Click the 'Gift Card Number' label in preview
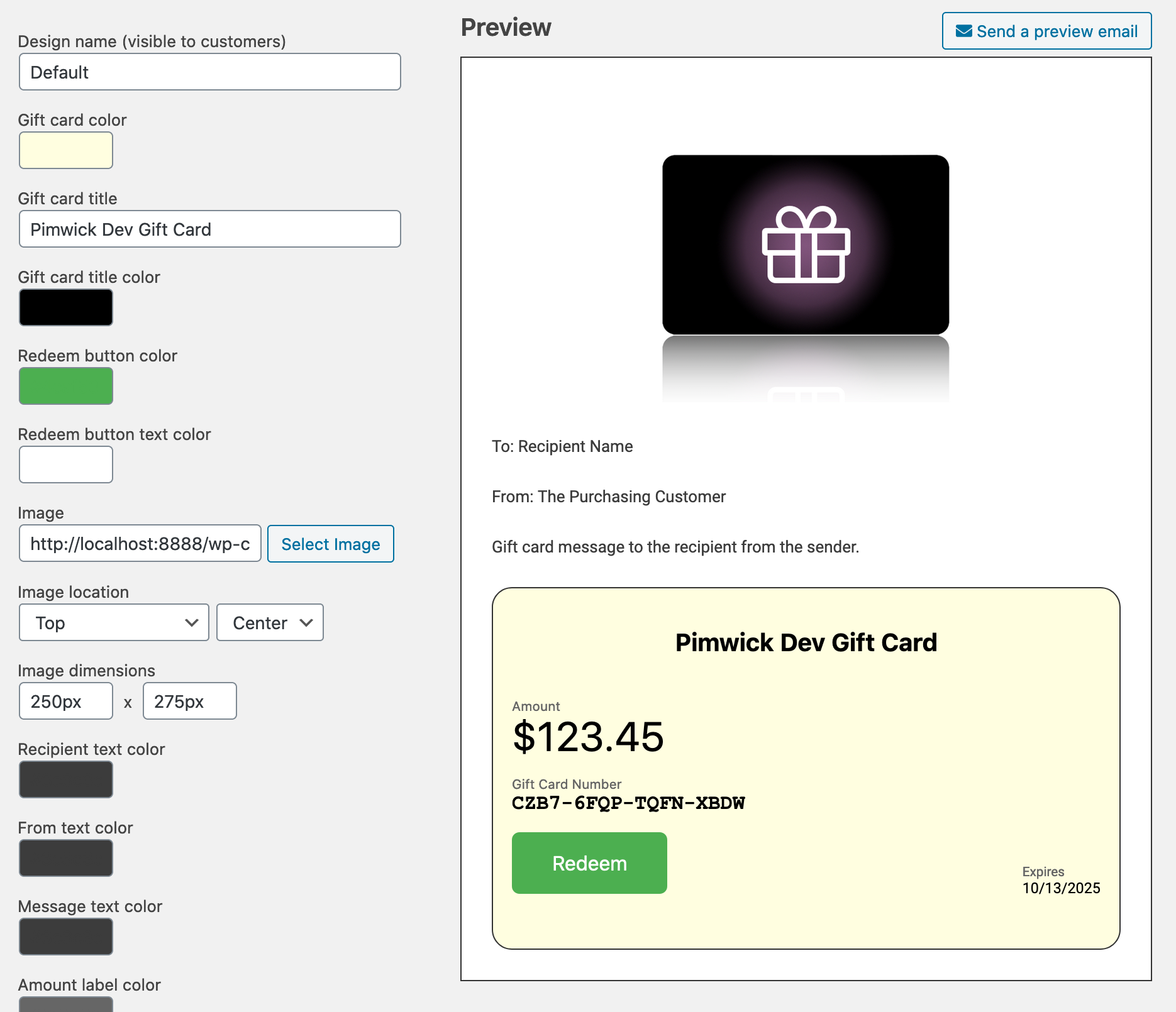This screenshot has height=1012, width=1176. [567, 784]
